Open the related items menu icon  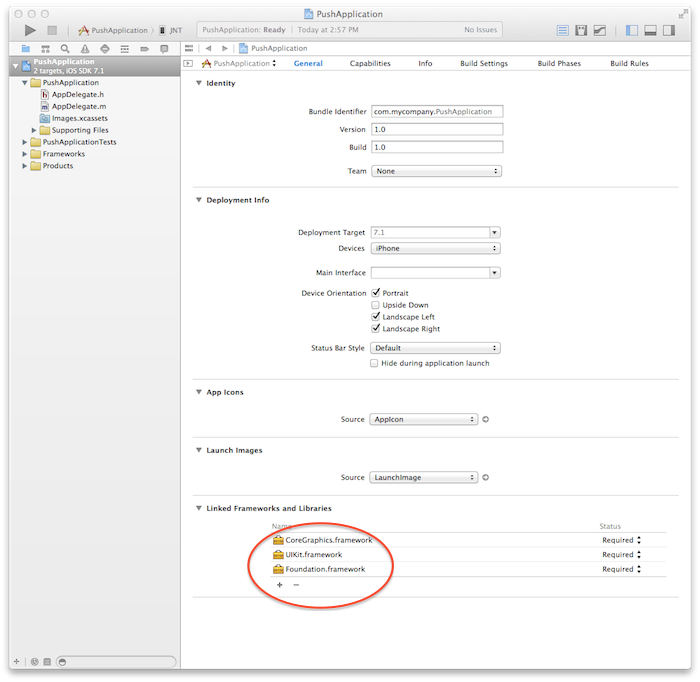(x=189, y=48)
